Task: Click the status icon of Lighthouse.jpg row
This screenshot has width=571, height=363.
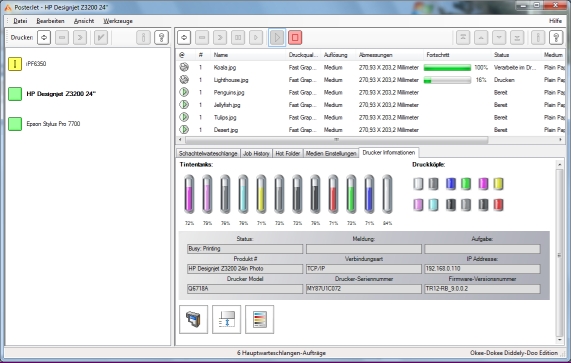Action: click(x=184, y=79)
